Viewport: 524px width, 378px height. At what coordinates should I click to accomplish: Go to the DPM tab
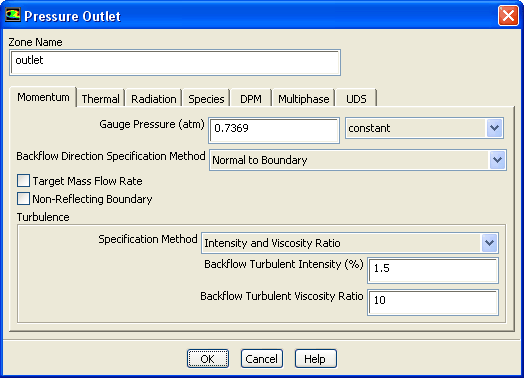click(x=251, y=99)
